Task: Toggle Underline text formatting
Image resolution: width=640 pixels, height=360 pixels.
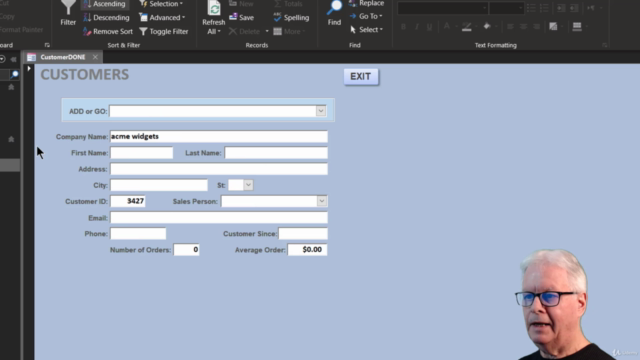Action: tap(429, 27)
